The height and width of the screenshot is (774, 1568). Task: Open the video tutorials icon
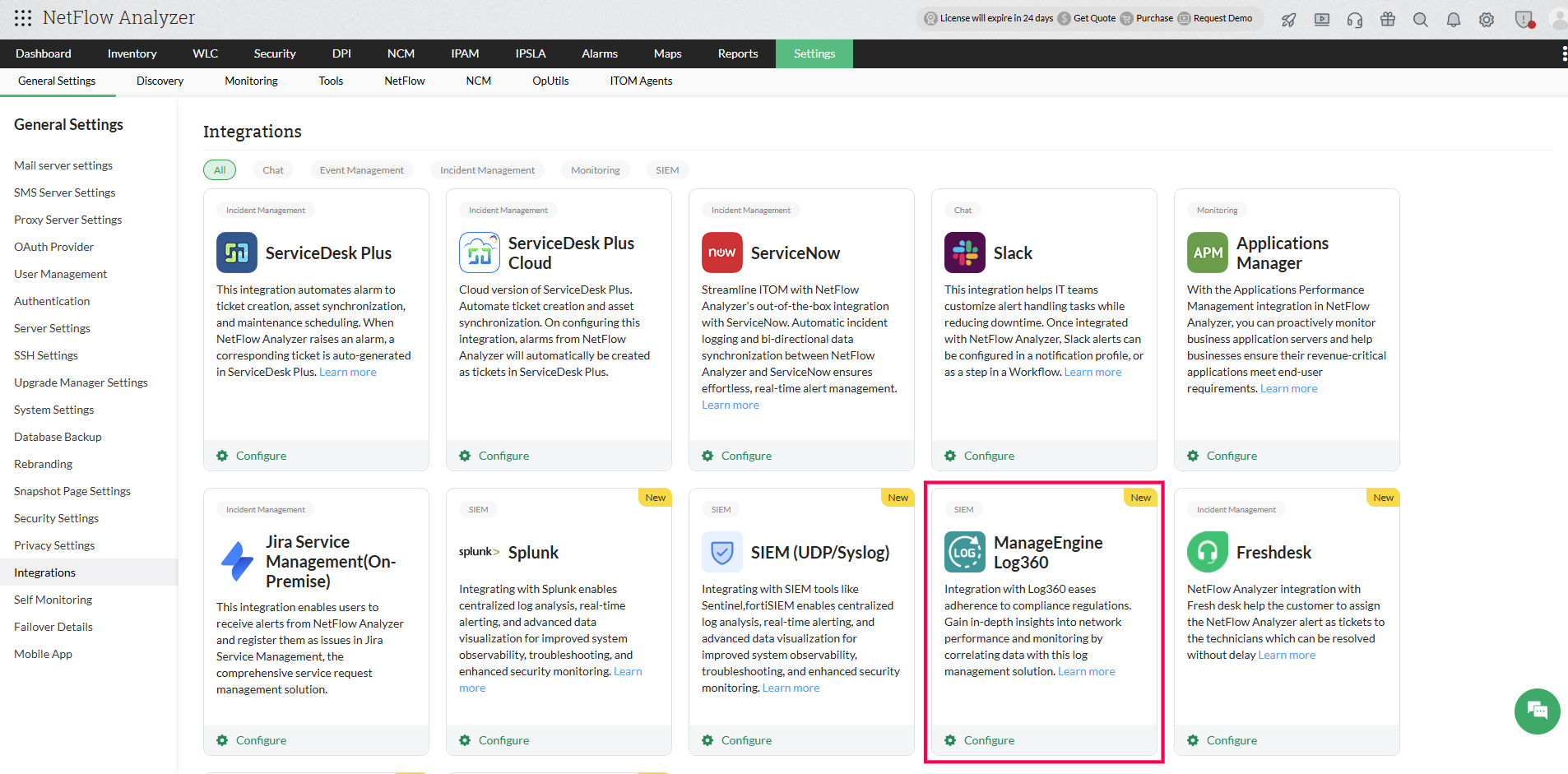coord(1322,20)
